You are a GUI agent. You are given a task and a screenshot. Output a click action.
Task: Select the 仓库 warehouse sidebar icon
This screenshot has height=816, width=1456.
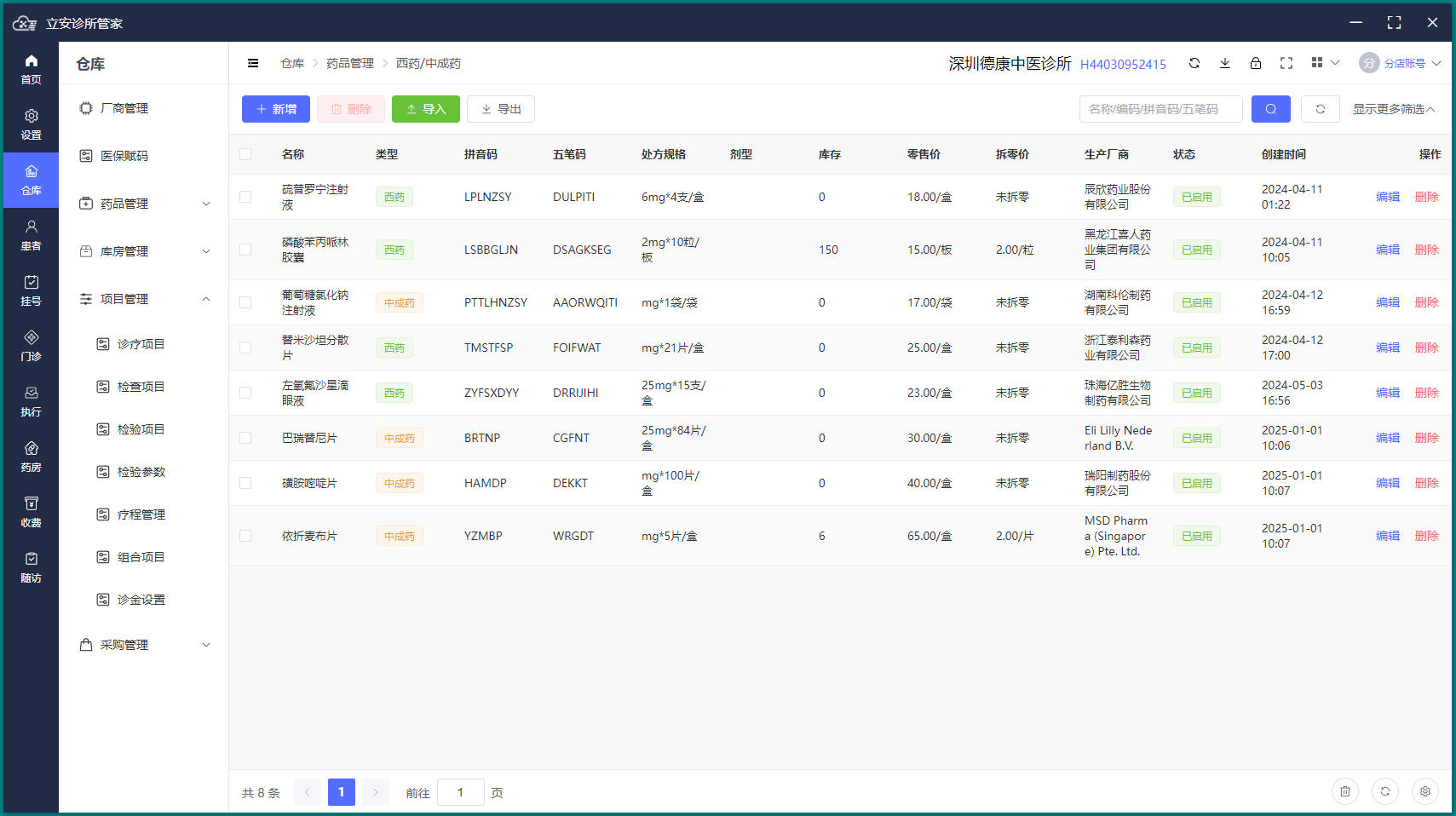coord(31,180)
